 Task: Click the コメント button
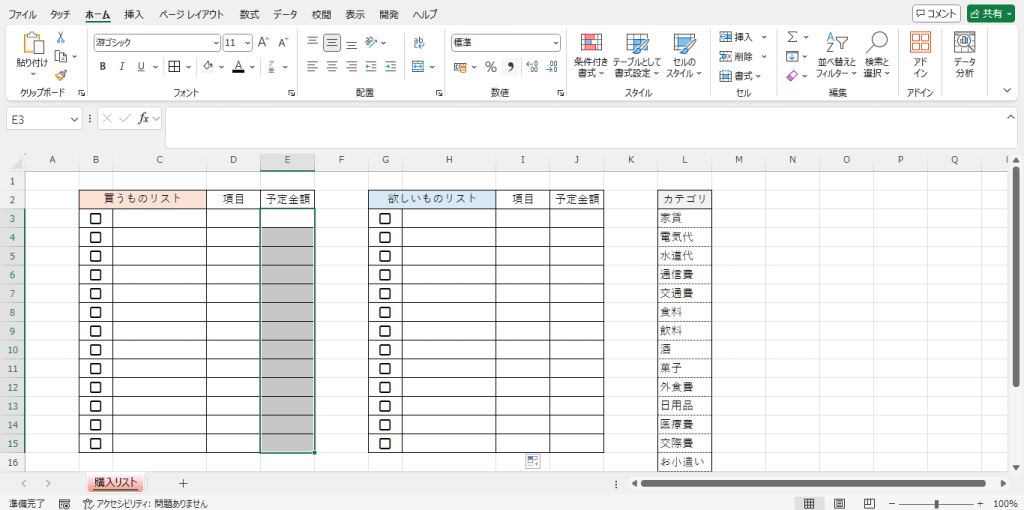coord(936,14)
